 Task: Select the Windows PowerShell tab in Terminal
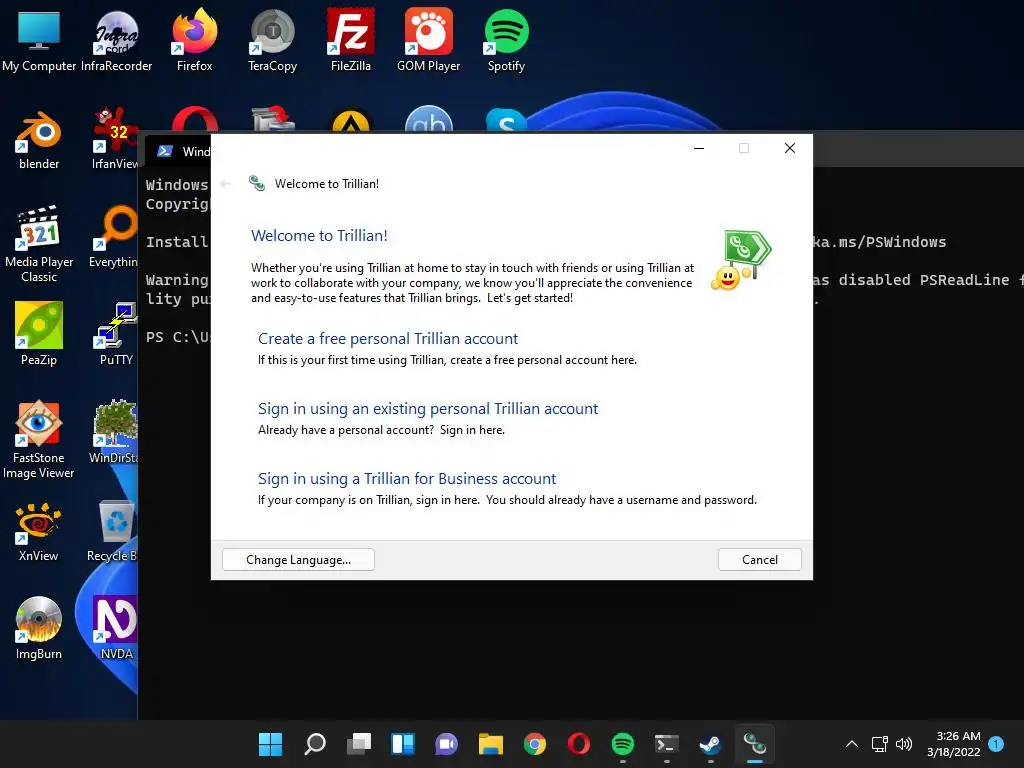coord(180,152)
